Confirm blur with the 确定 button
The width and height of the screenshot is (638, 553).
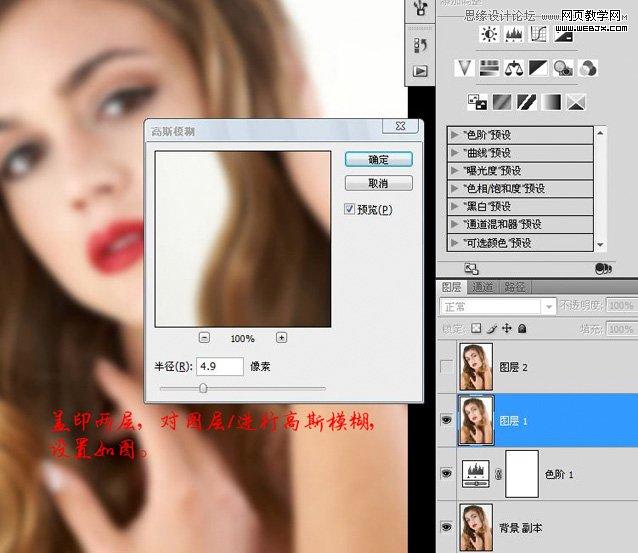tap(378, 159)
